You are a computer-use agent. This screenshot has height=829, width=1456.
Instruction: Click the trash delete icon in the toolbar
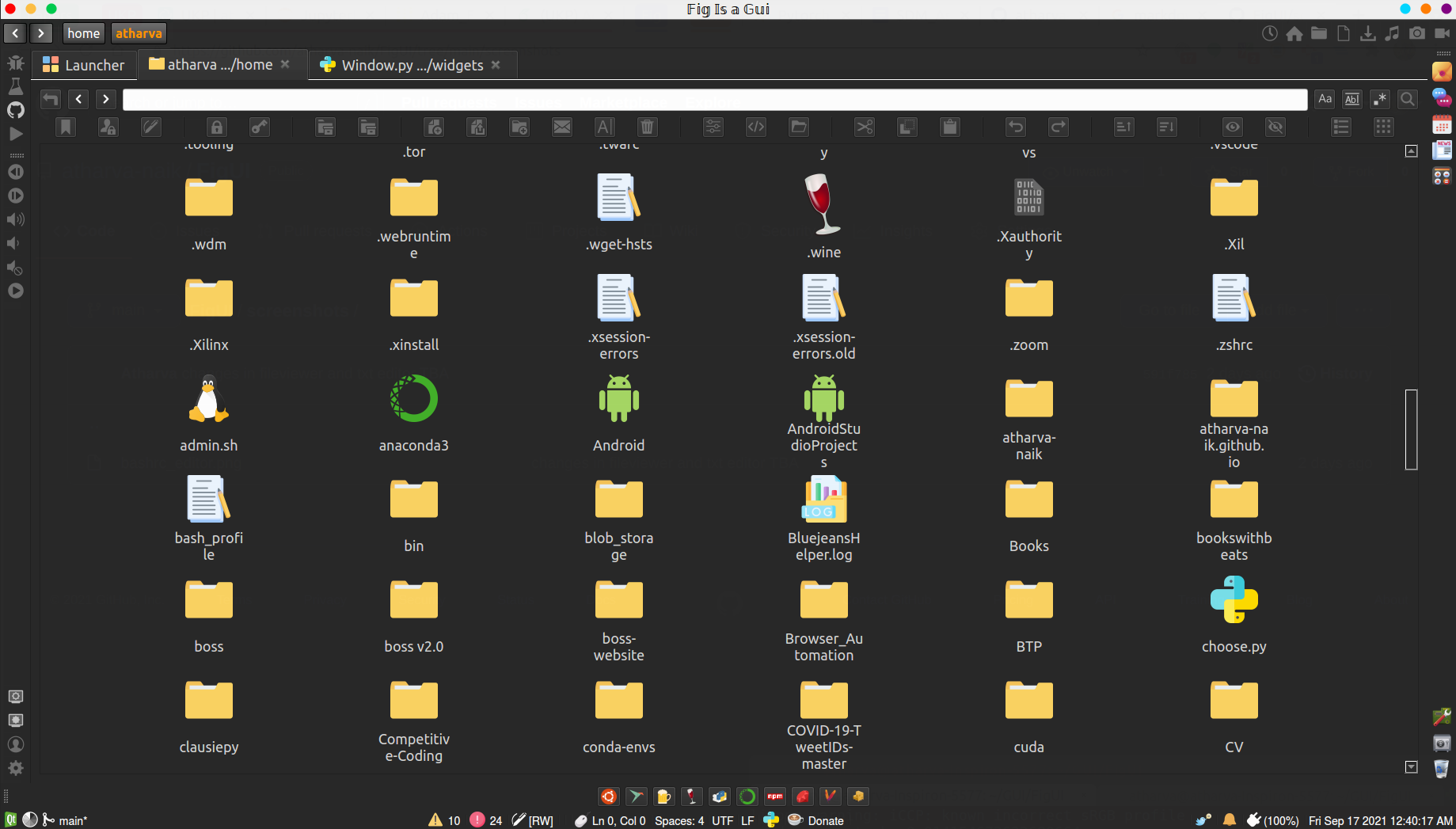point(647,127)
